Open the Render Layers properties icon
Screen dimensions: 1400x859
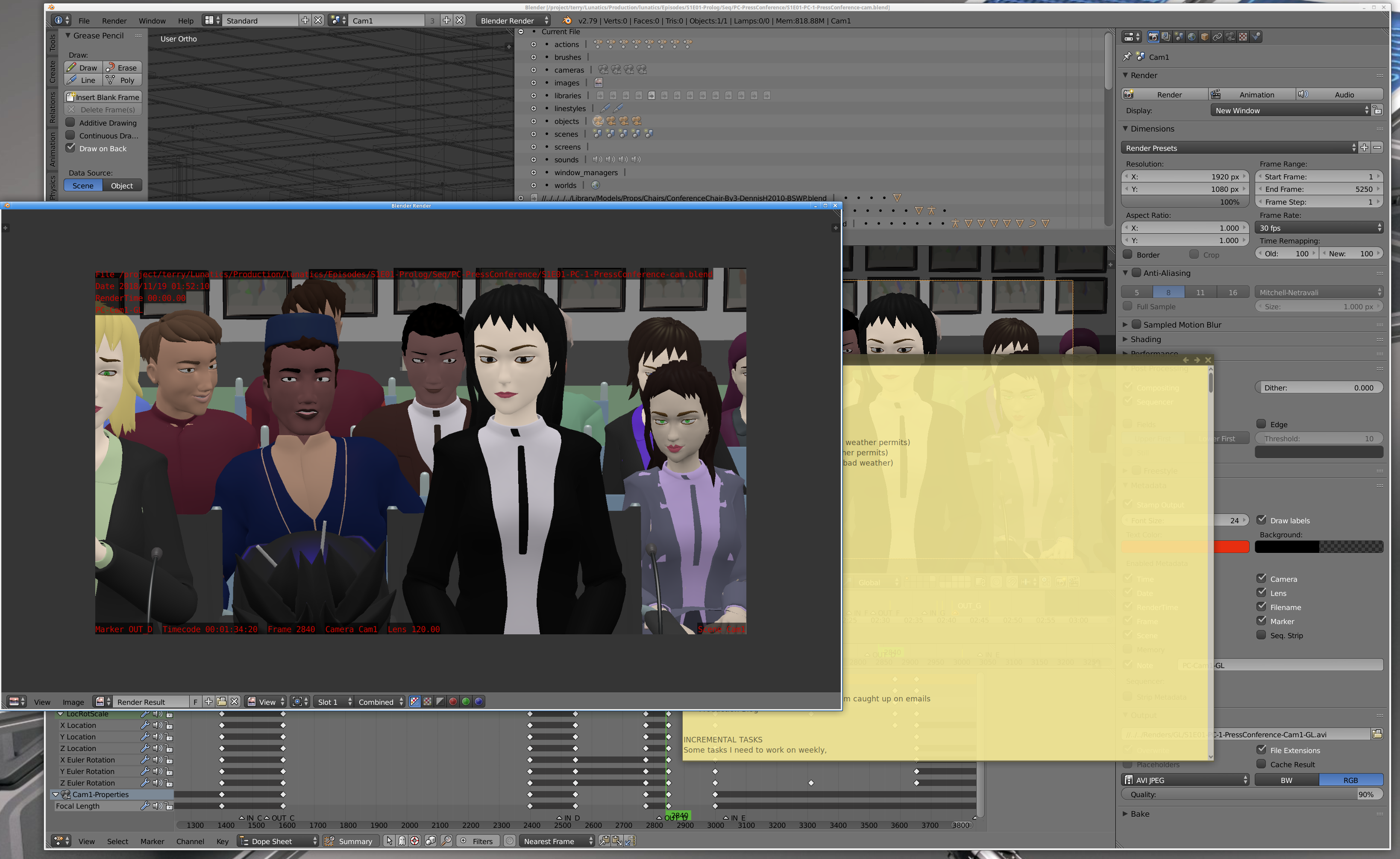point(1166,37)
